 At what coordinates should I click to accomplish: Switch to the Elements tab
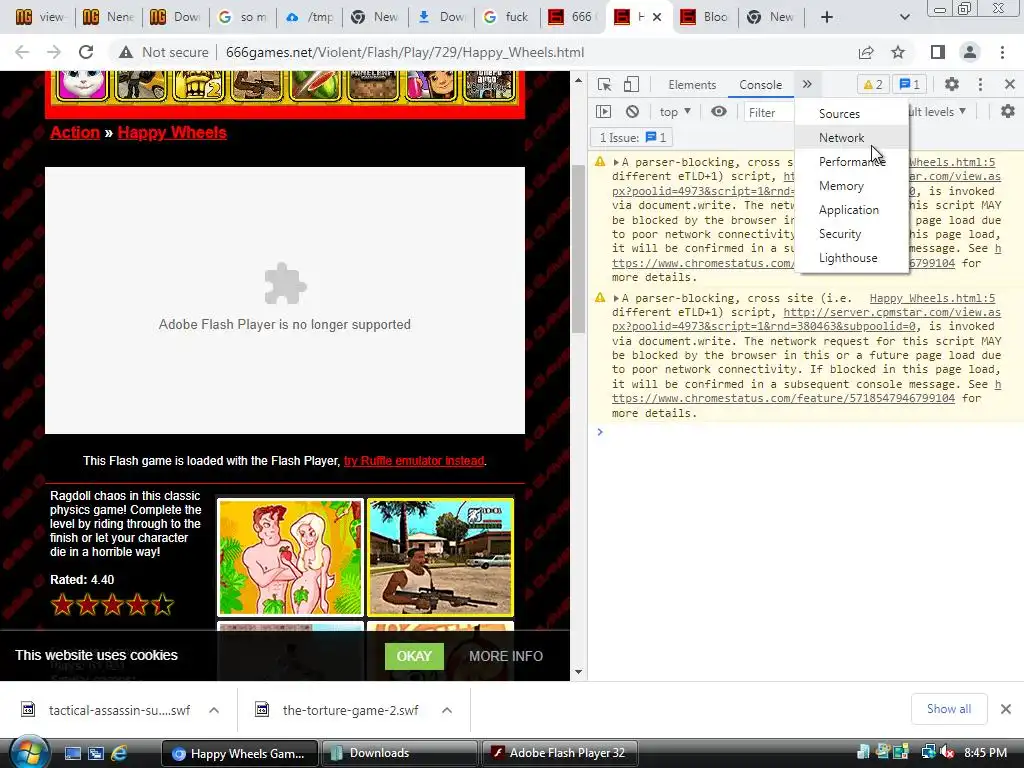tap(692, 85)
